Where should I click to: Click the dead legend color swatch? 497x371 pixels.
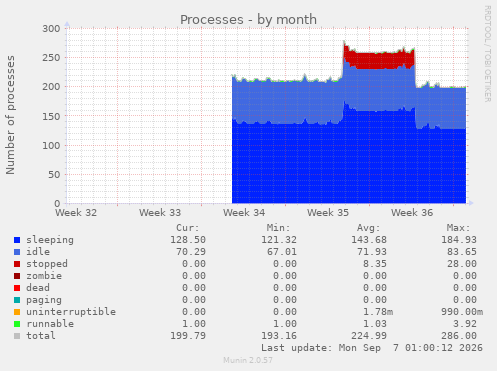click(17, 288)
